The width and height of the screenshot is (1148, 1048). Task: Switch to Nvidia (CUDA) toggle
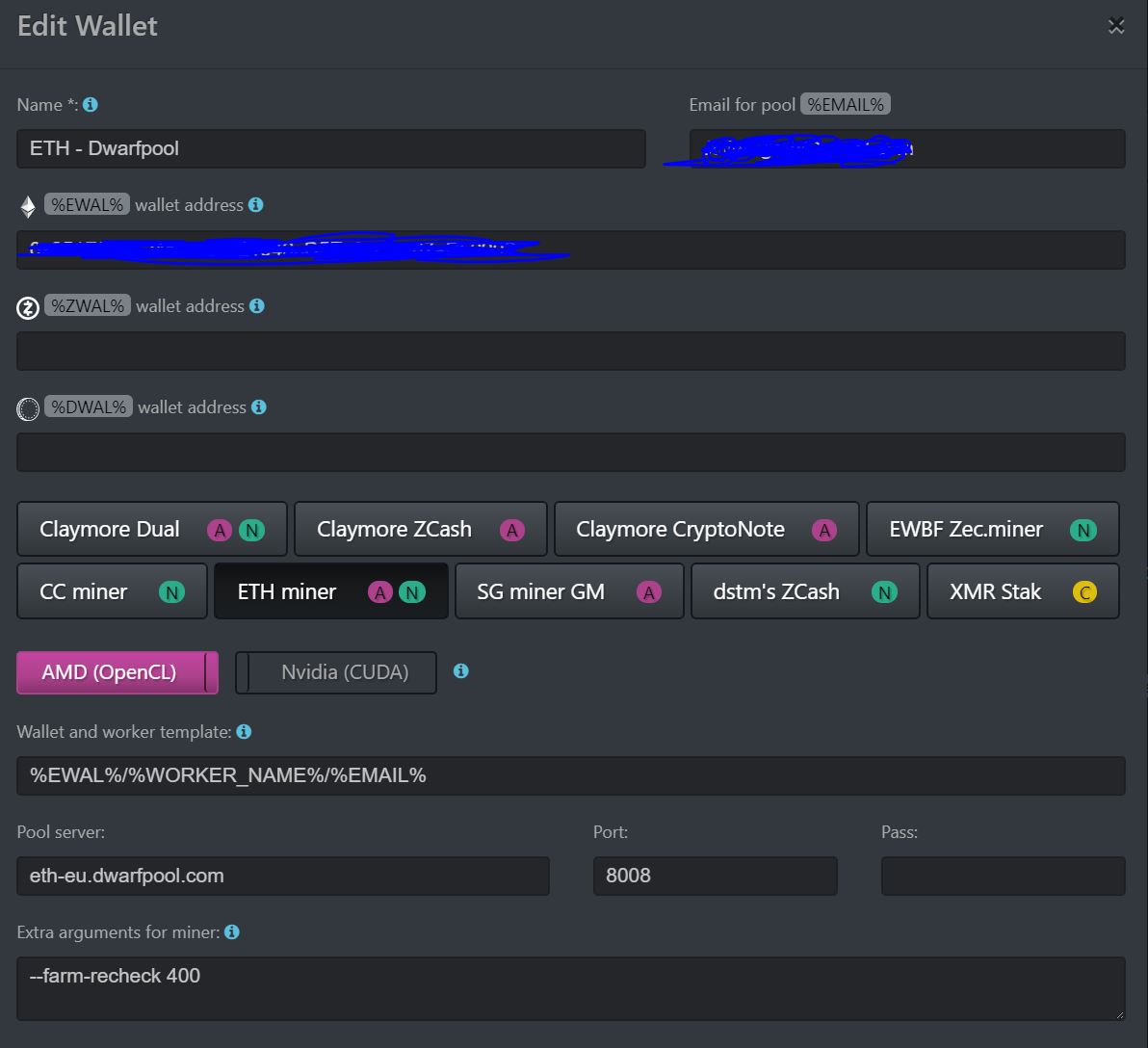click(x=335, y=672)
